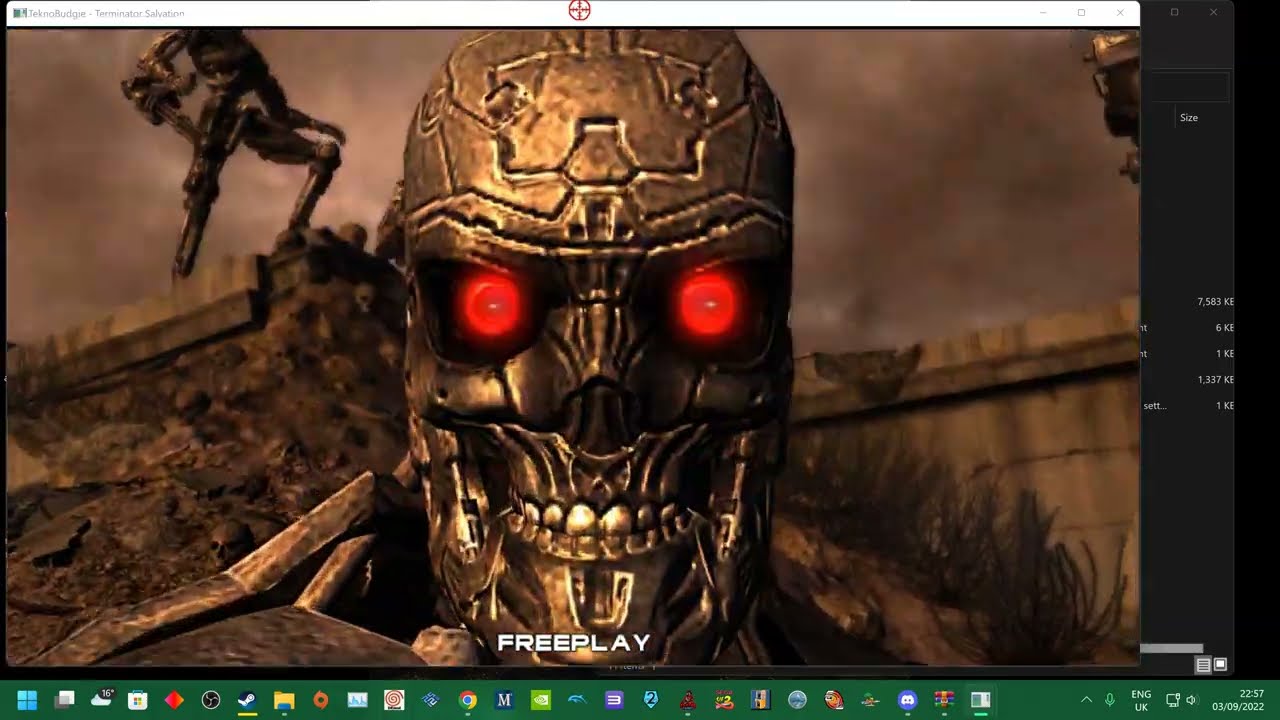Open the Origin launcher from the taskbar
The height and width of the screenshot is (720, 1280).
point(321,700)
